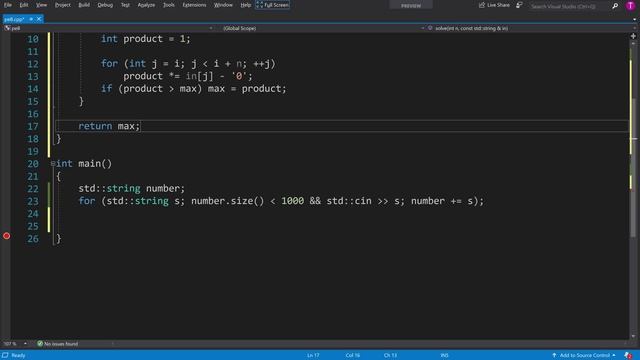Click 'std::string number;' declaration
This screenshot has height=360, width=640.
(131, 188)
